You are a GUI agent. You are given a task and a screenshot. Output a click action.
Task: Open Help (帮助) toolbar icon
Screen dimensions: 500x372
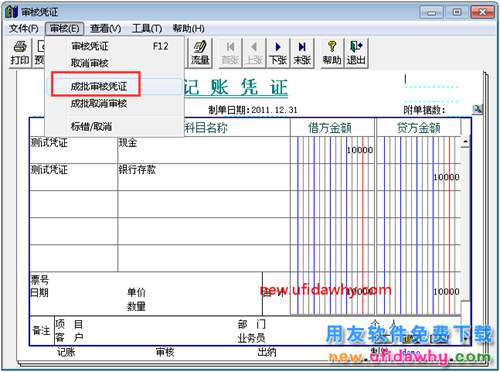coord(332,53)
